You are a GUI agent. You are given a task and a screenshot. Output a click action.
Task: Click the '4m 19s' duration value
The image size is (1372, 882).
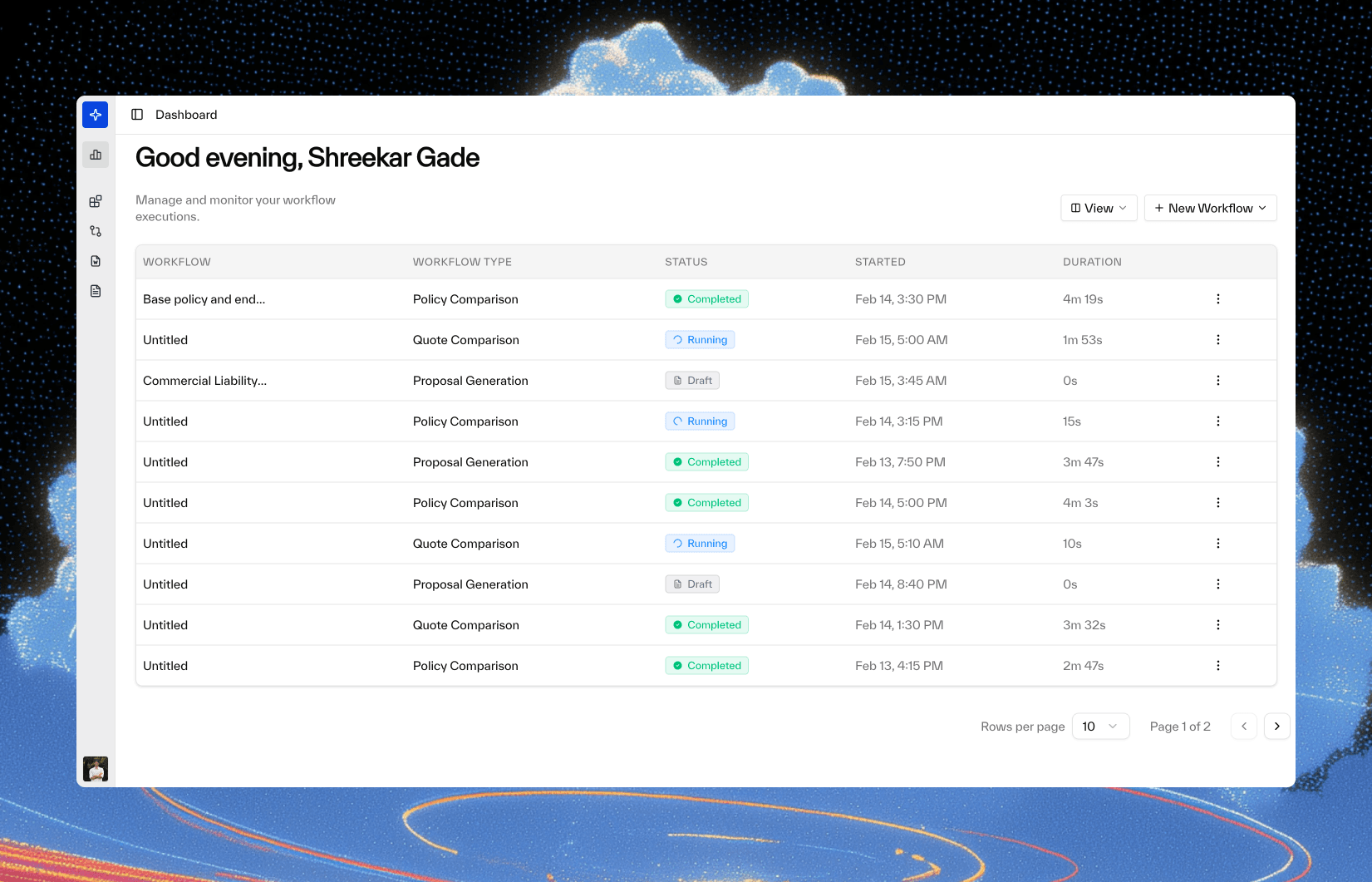[x=1083, y=299]
